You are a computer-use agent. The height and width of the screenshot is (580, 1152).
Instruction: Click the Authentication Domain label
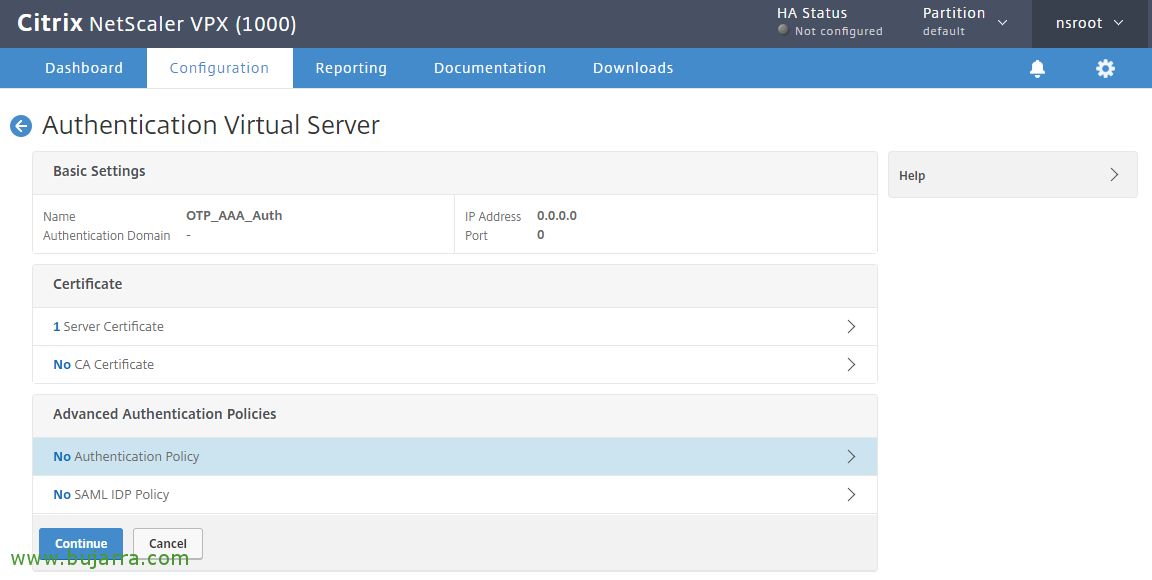pos(107,236)
